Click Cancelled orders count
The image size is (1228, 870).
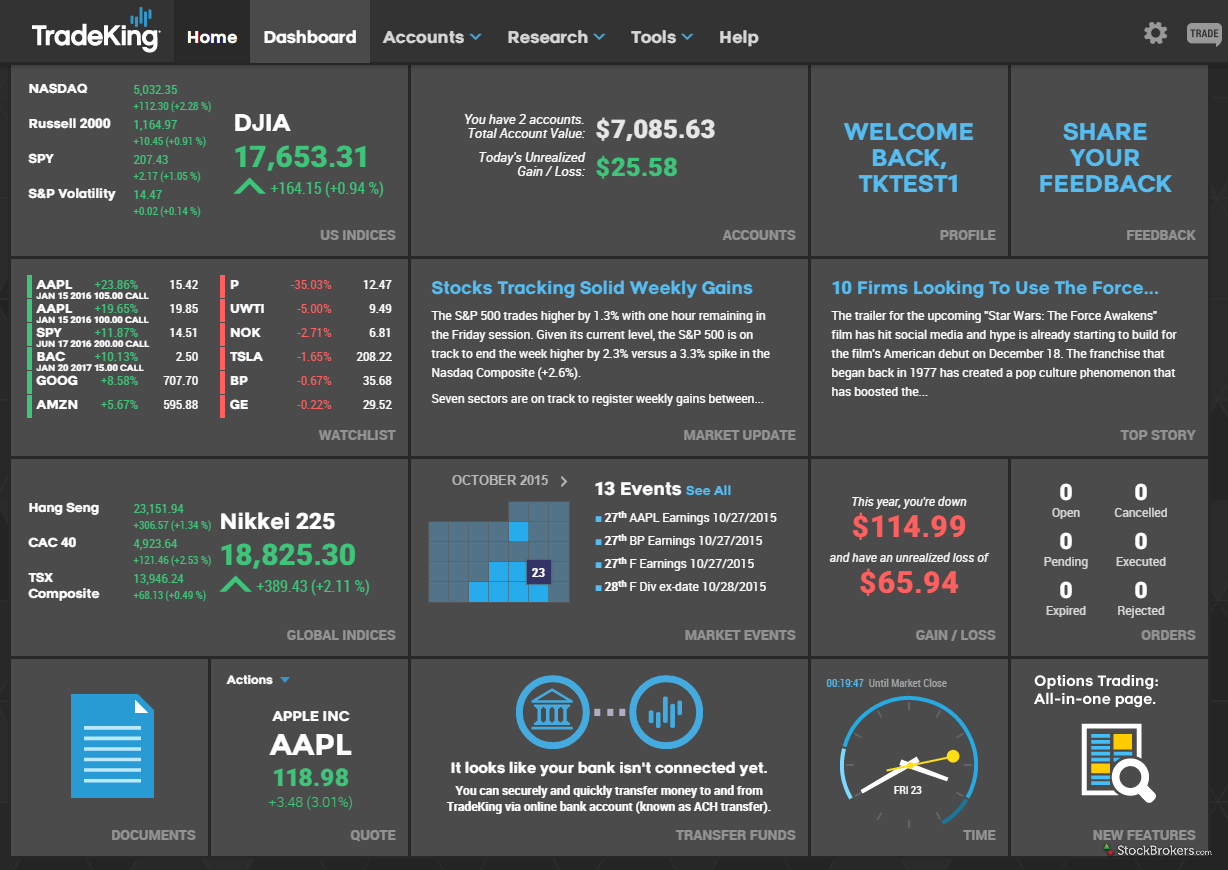(1141, 501)
